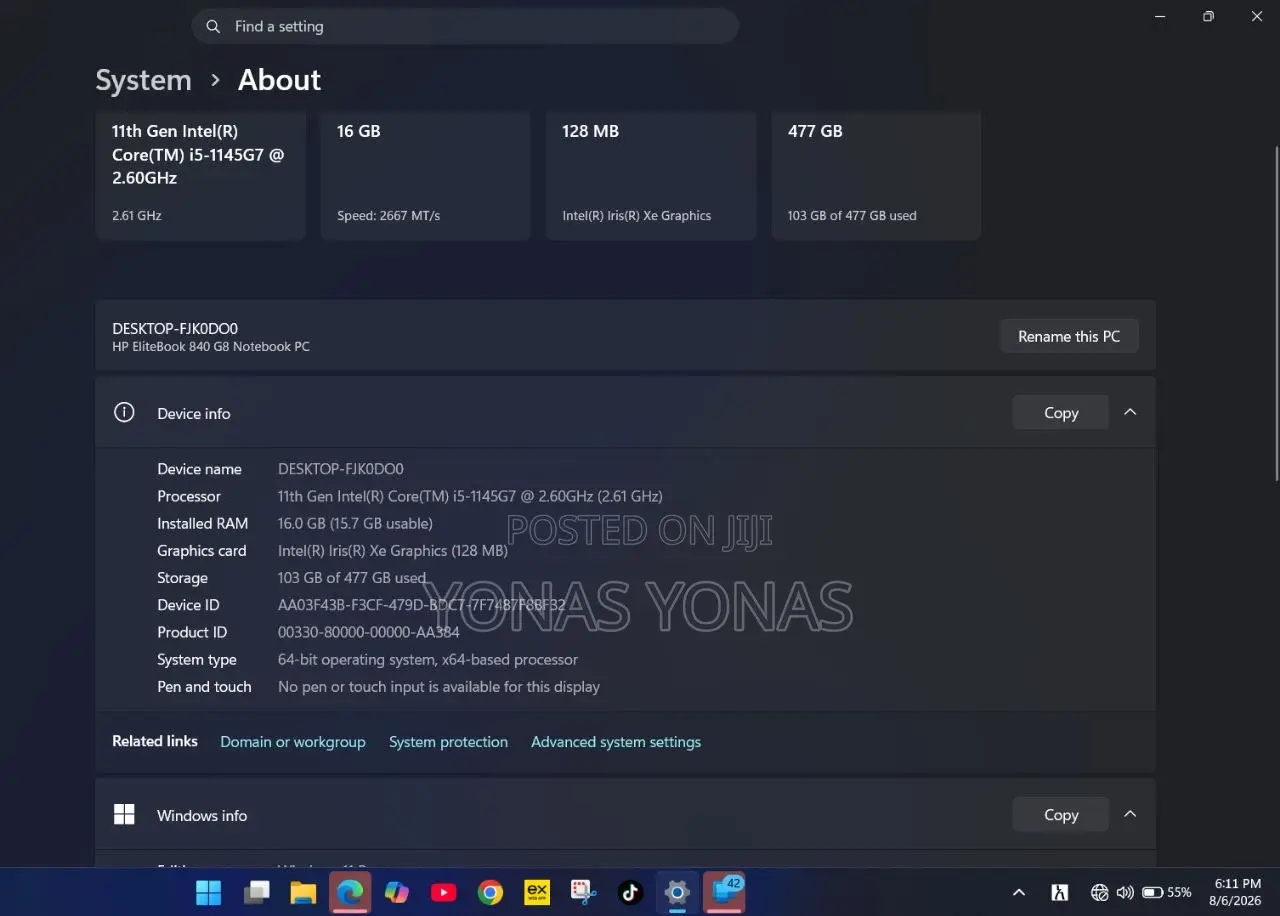
Task: Open the taskbar app with 42 badge
Action: 724,892
